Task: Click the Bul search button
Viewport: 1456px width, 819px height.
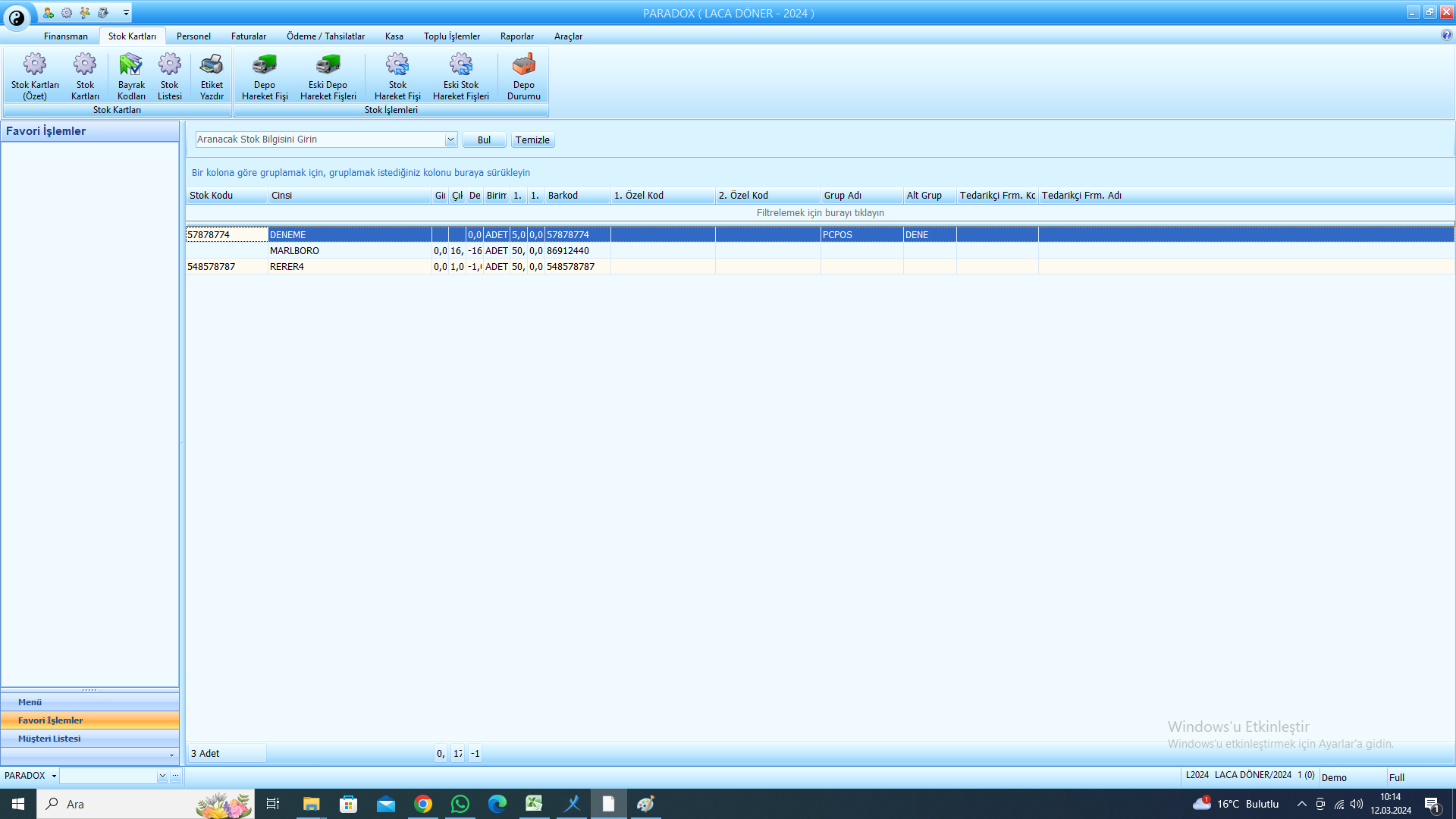Action: click(x=484, y=140)
